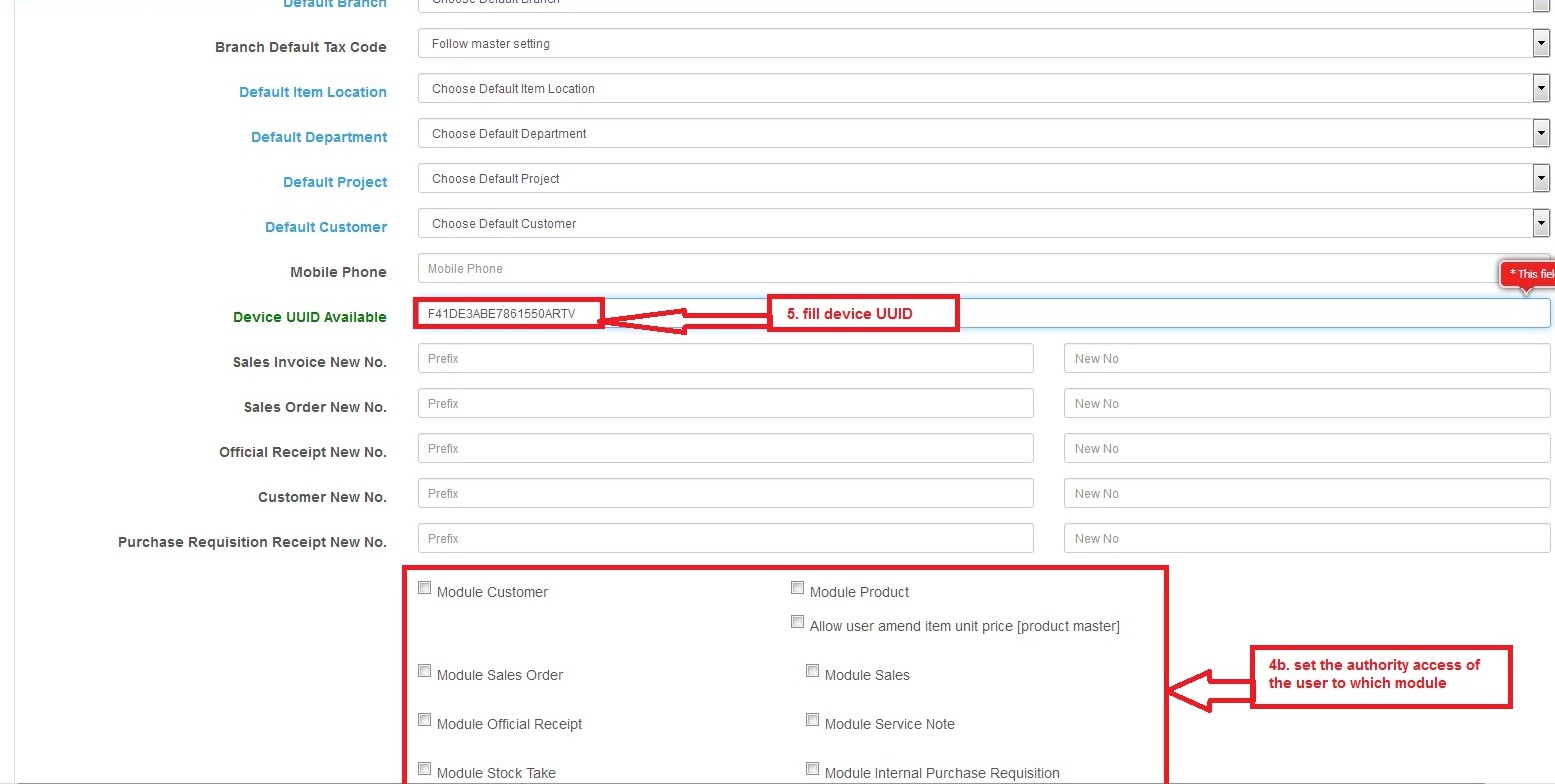Open the Default Department dropdown
Screen dimensions: 1555x784
tap(983, 134)
